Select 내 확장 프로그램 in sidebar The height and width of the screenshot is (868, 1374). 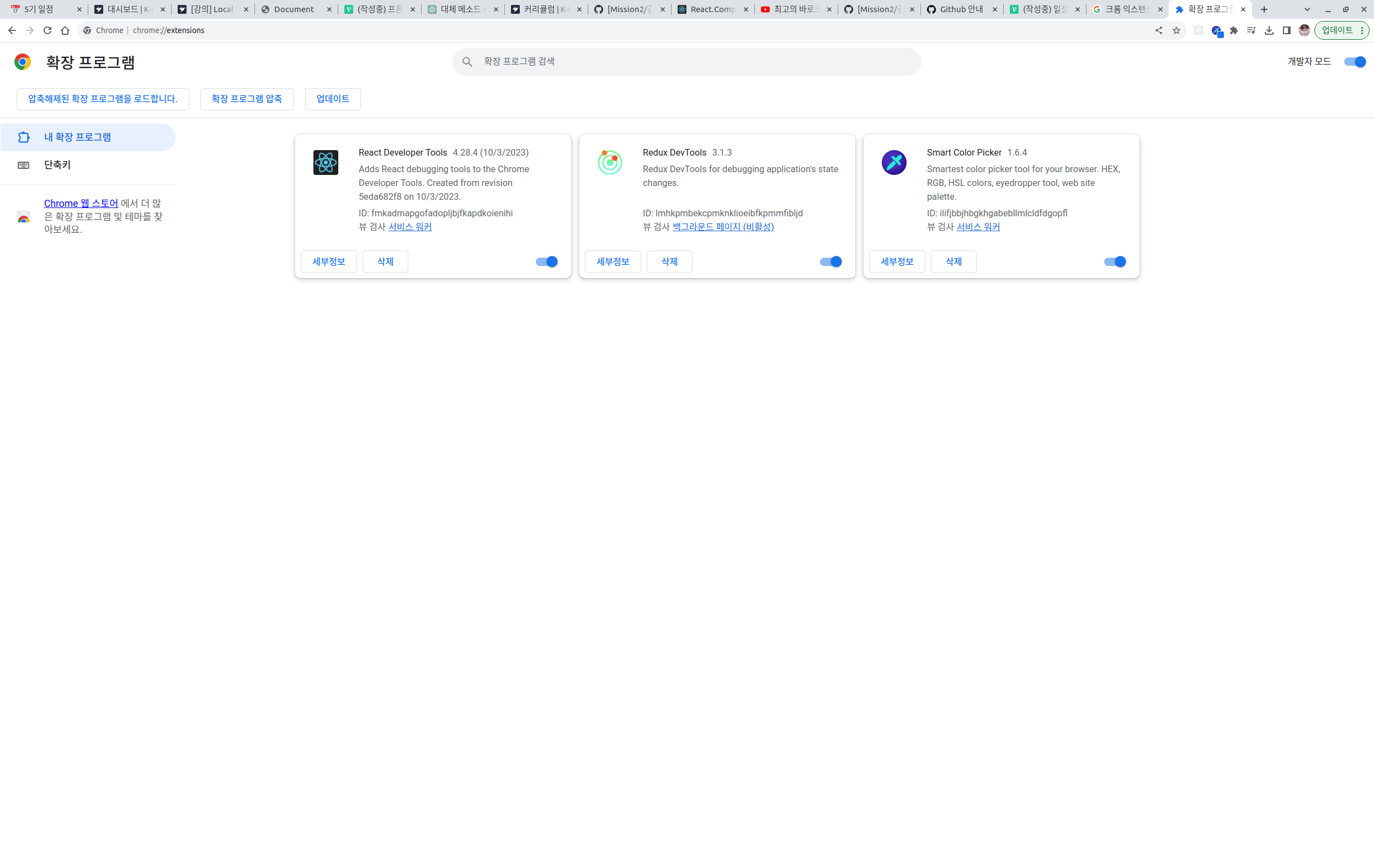coord(88,137)
